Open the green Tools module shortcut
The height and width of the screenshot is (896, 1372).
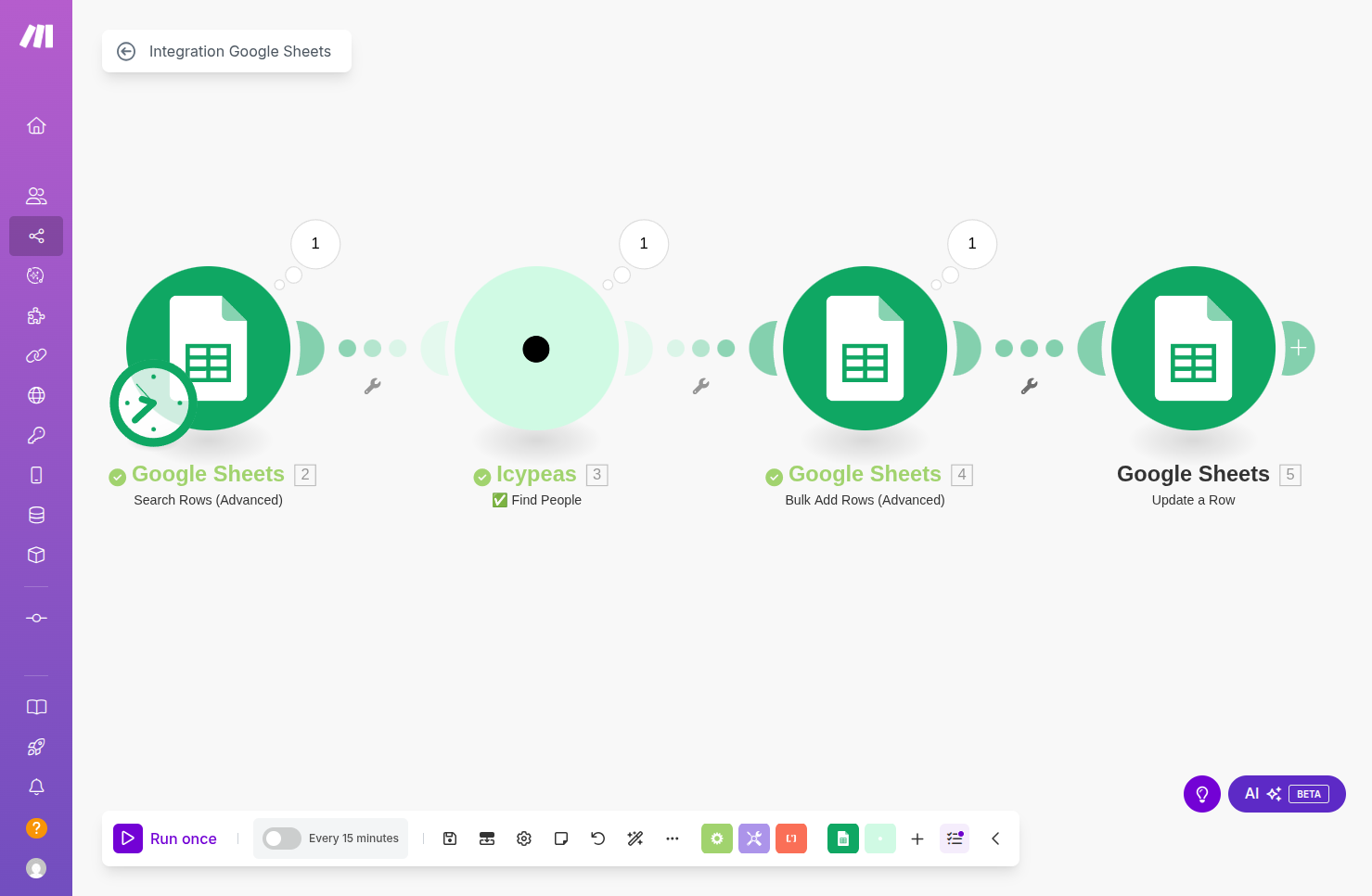(x=717, y=838)
